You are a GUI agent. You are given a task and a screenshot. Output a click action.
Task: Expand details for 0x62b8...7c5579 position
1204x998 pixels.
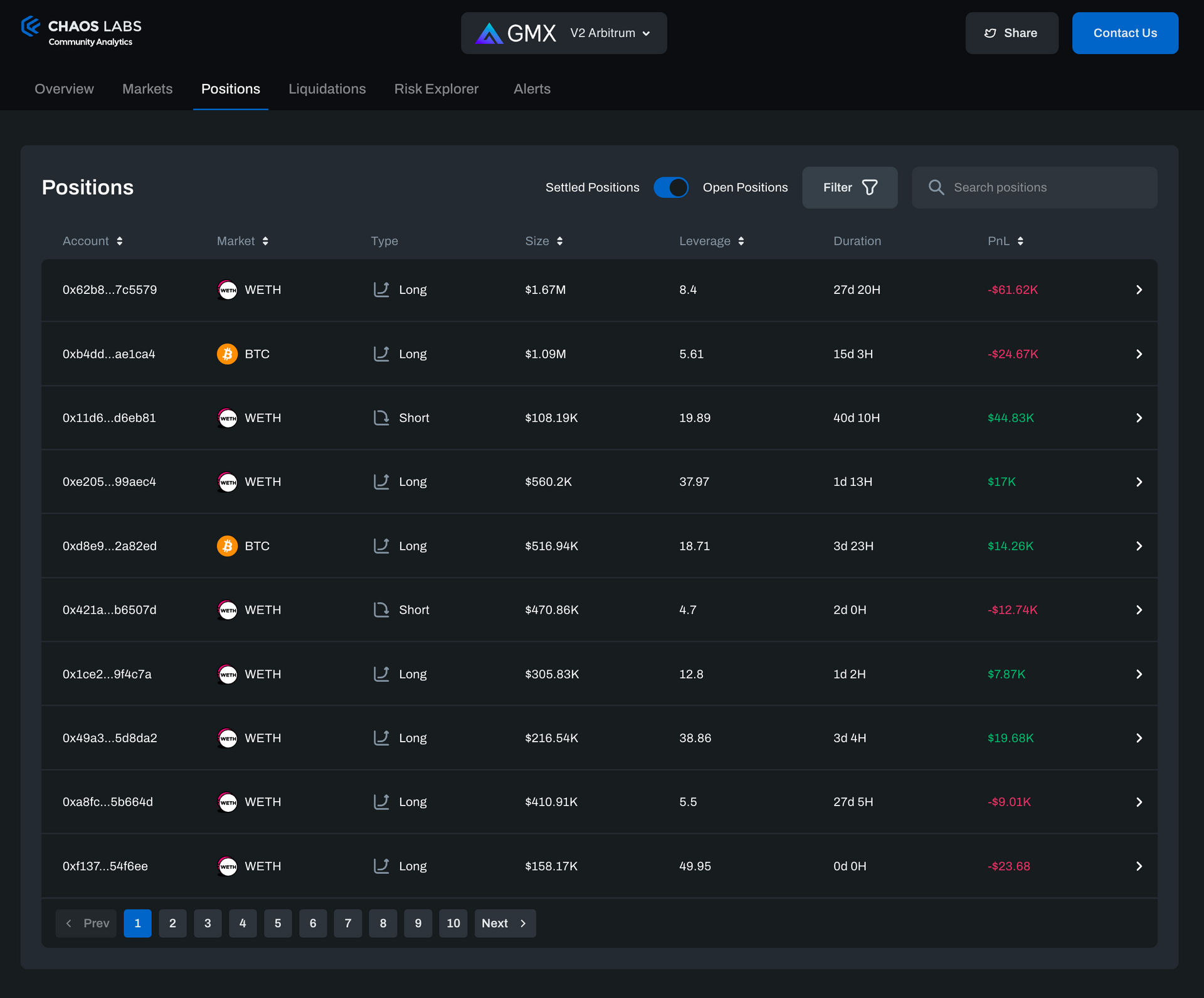click(x=1139, y=290)
